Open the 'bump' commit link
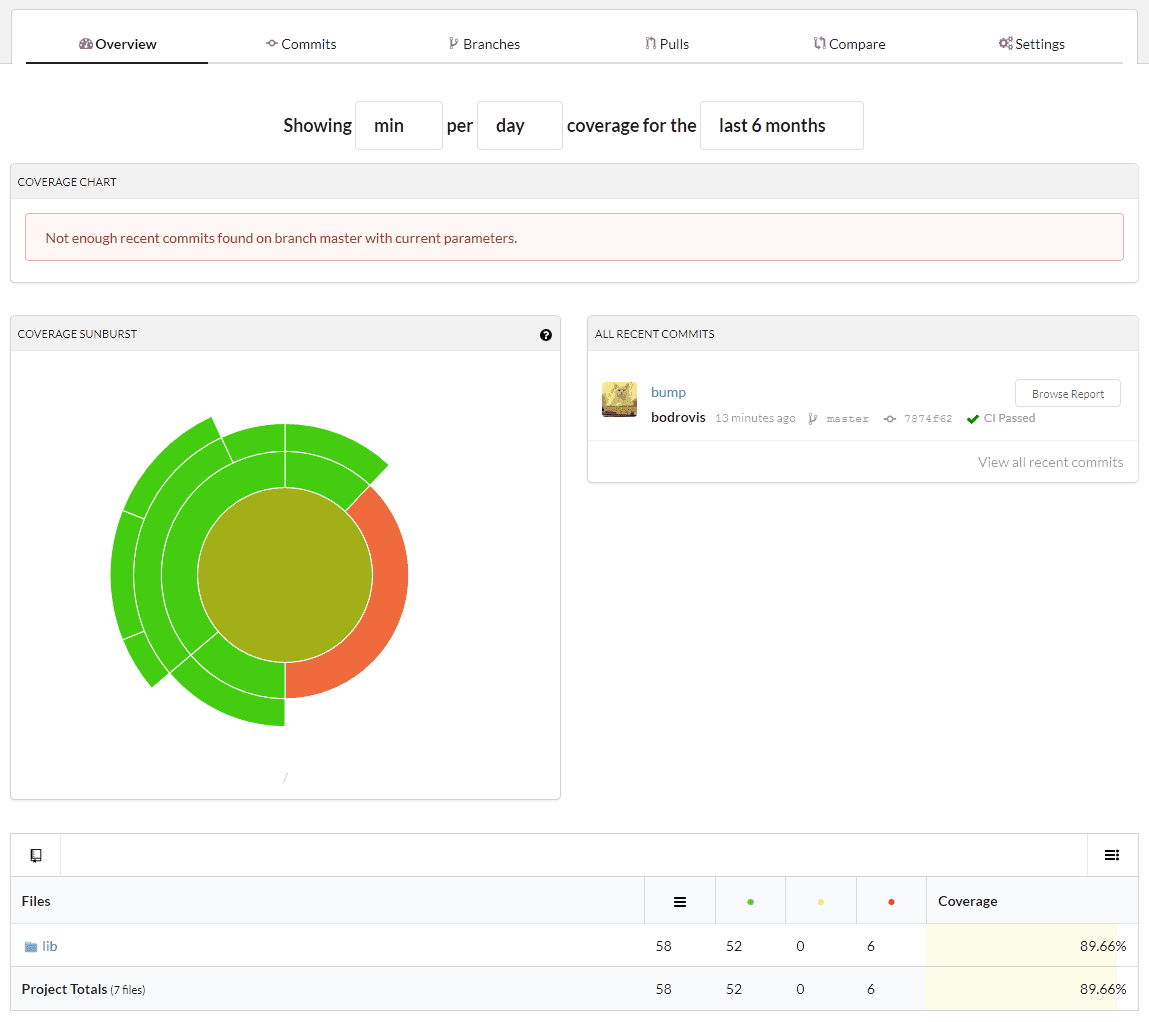Image resolution: width=1149 pixels, height=1022 pixels. pyautogui.click(x=668, y=392)
